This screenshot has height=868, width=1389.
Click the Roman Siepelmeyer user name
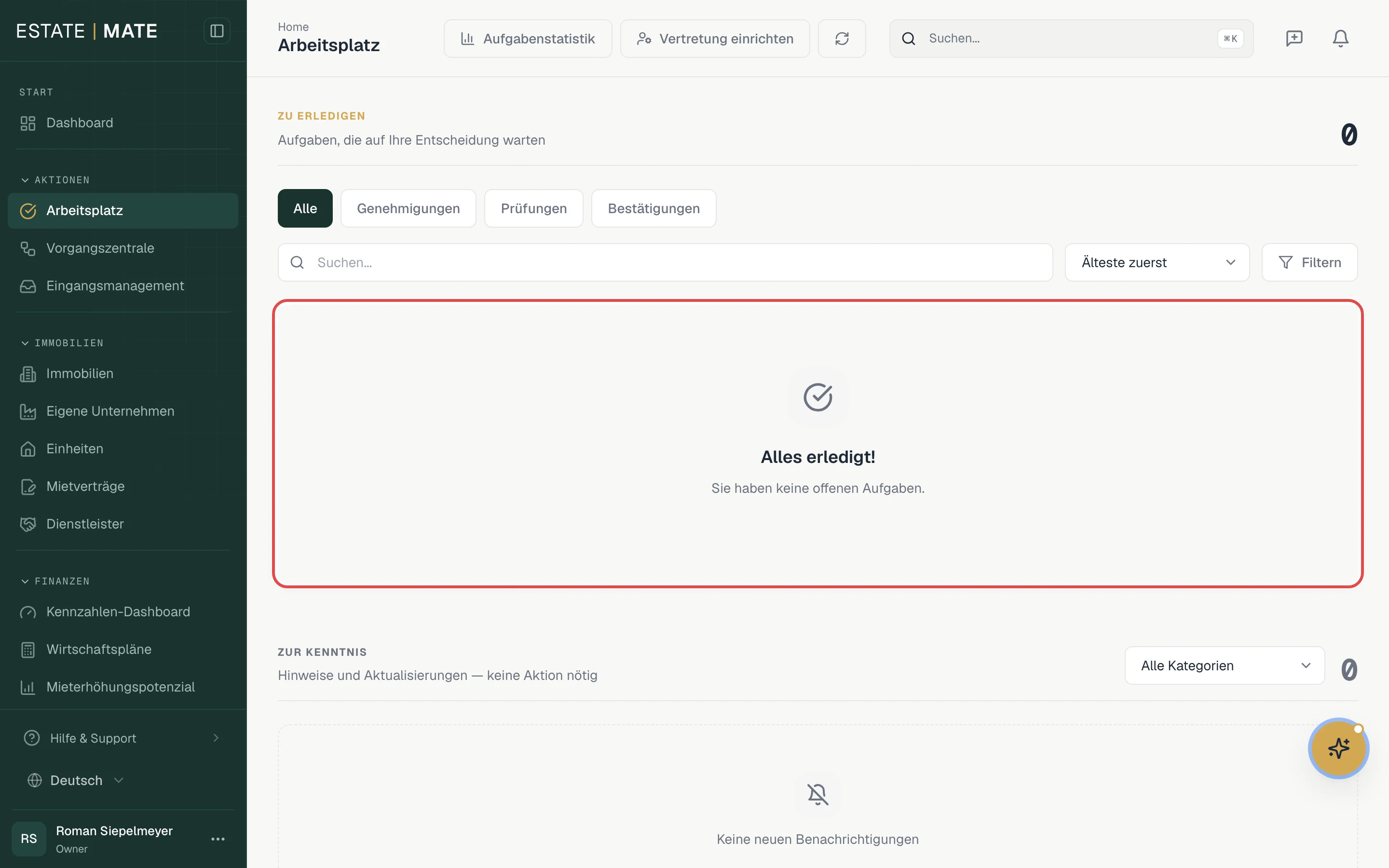(x=114, y=831)
